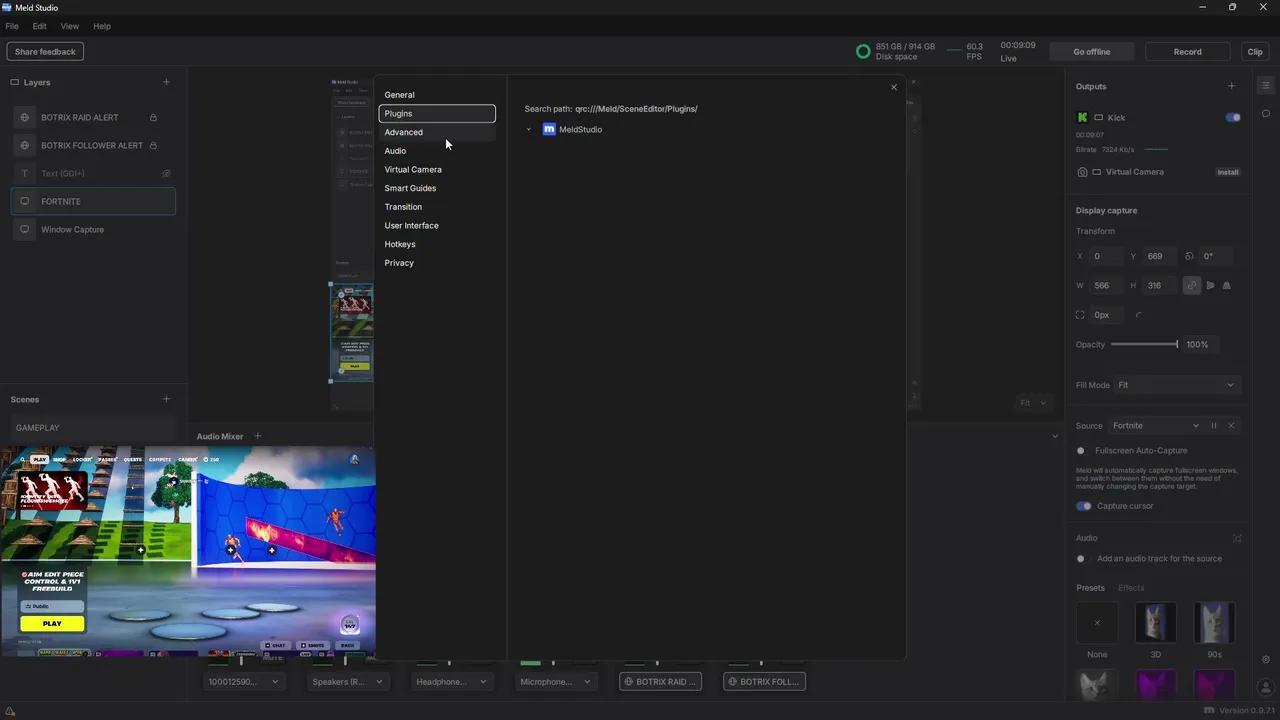Select Virtual Camera settings category
1280x720 pixels.
click(437, 169)
